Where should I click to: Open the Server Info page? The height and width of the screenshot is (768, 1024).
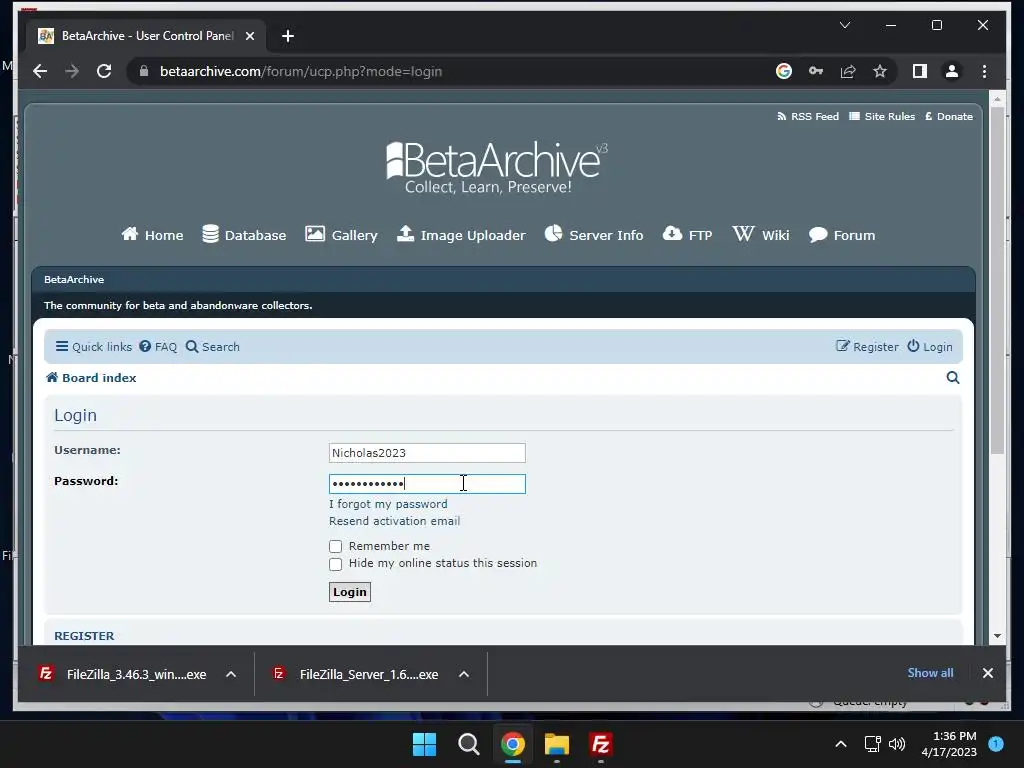pyautogui.click(x=594, y=234)
